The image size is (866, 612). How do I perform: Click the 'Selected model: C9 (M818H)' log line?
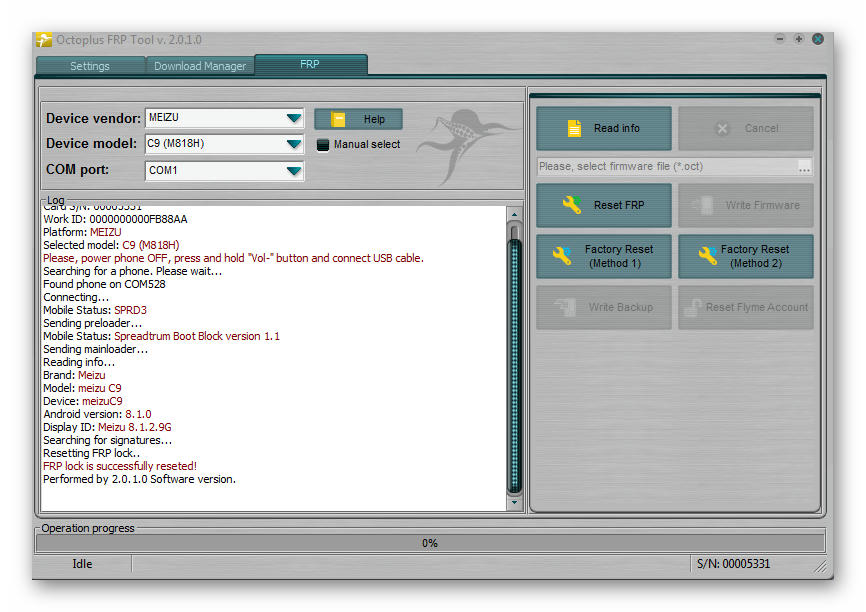[111, 245]
